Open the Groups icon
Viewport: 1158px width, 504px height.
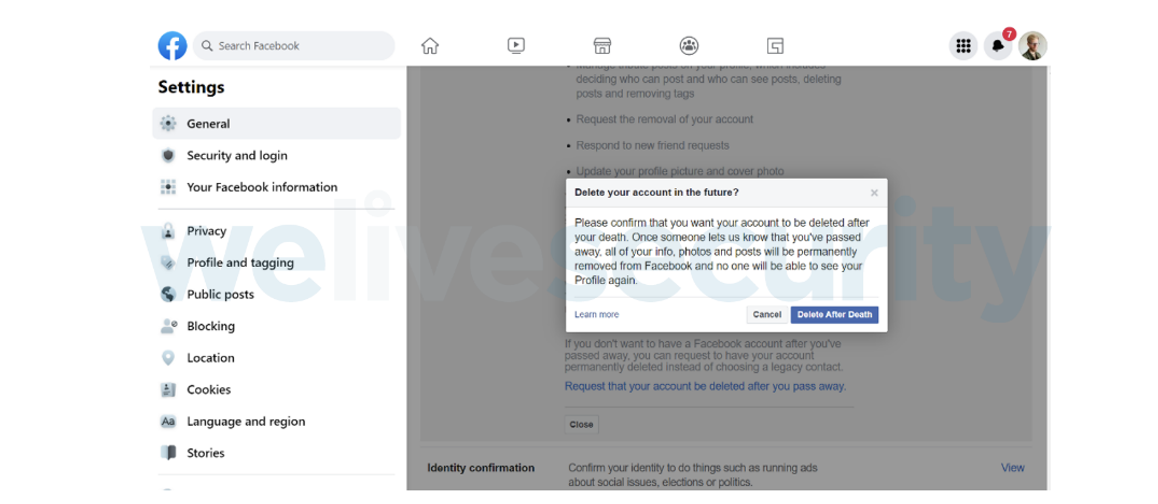pyautogui.click(x=689, y=46)
